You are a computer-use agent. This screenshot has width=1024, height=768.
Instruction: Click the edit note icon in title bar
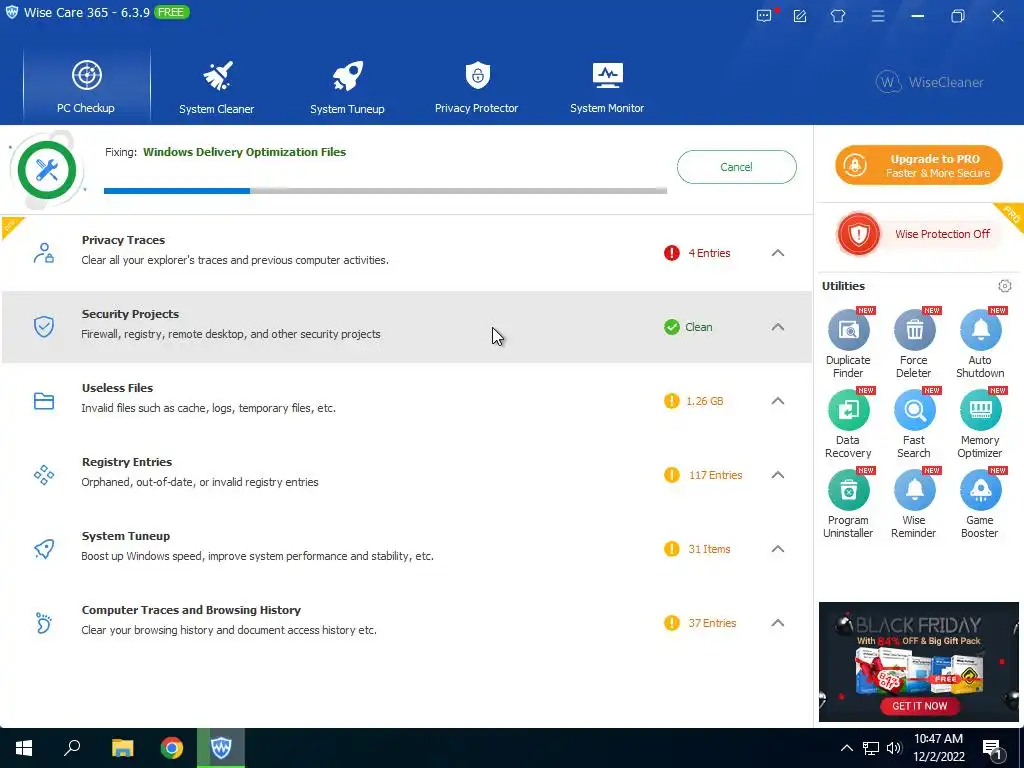tap(800, 16)
